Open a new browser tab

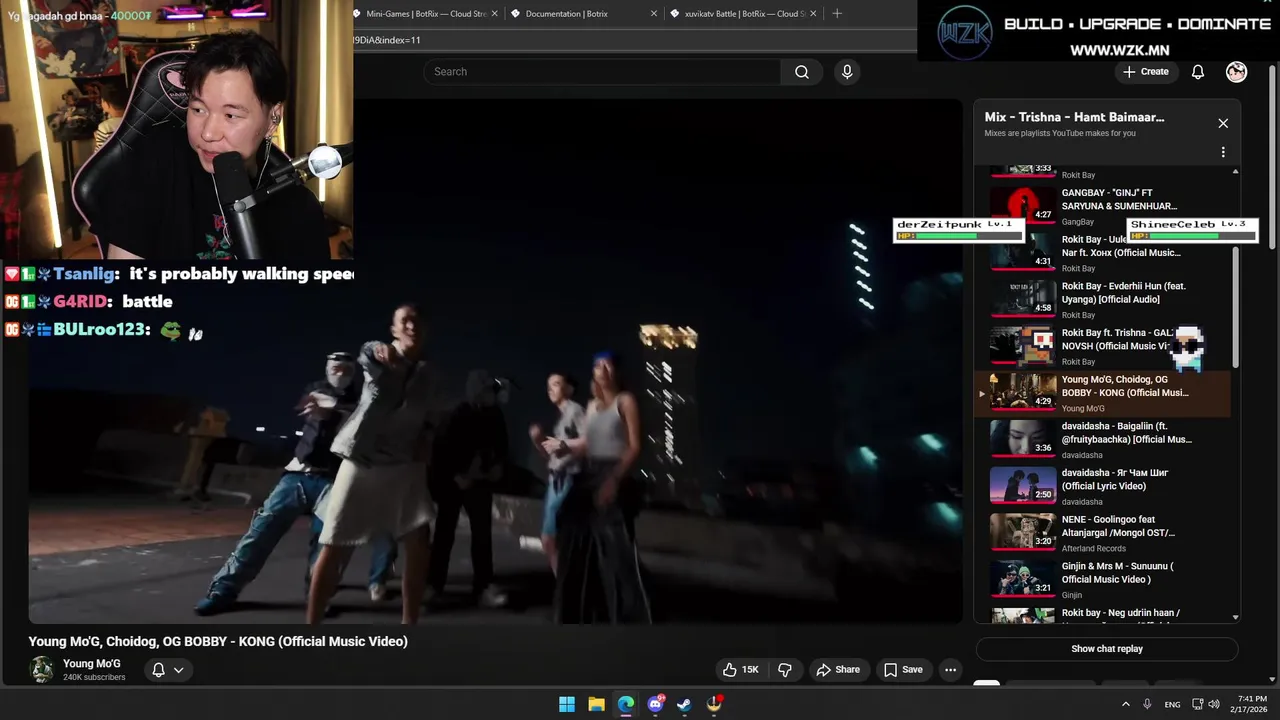pyautogui.click(x=837, y=14)
